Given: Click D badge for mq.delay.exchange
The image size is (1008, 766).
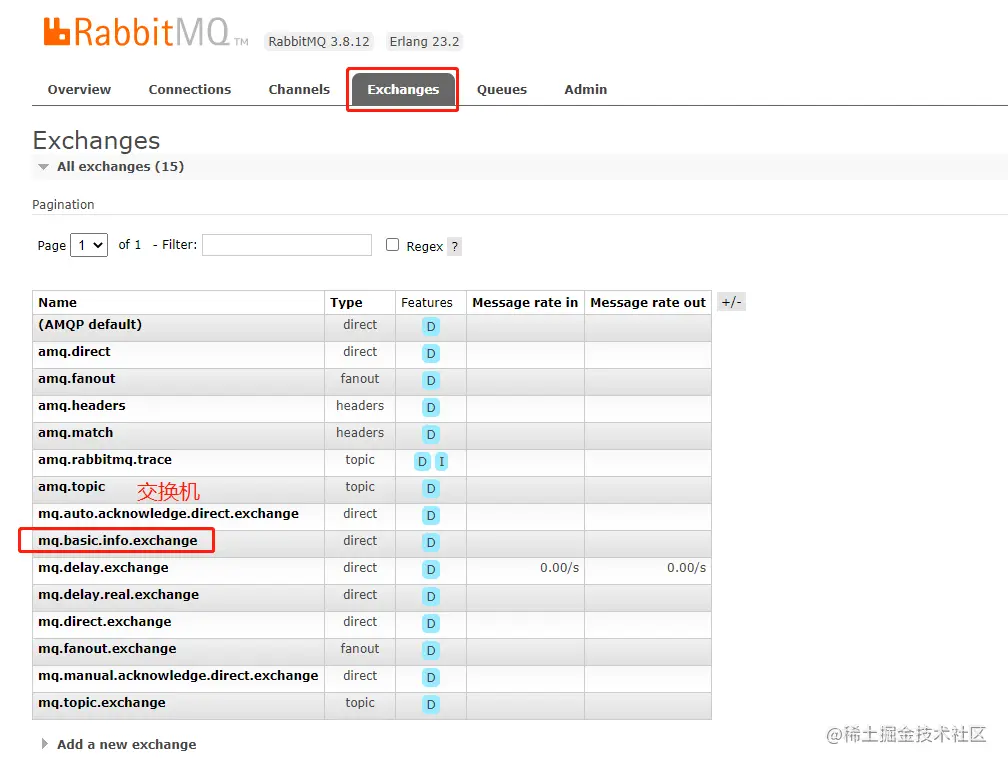Looking at the screenshot, I should (431, 569).
